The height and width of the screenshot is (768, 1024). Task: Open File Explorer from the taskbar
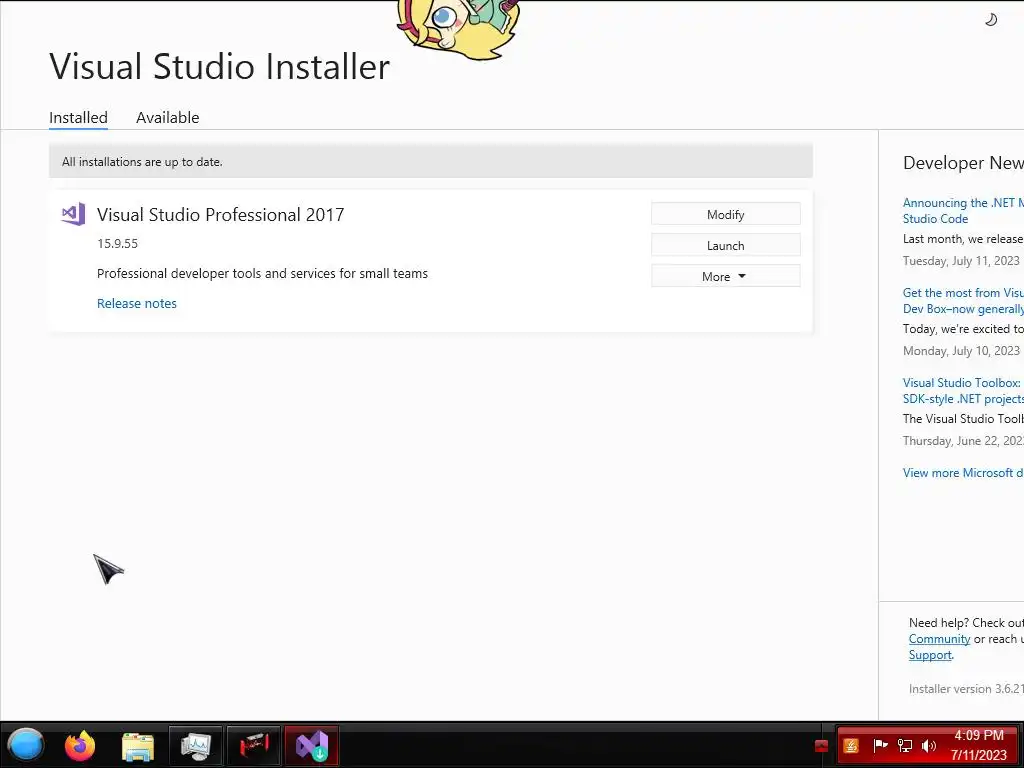pyautogui.click(x=138, y=746)
